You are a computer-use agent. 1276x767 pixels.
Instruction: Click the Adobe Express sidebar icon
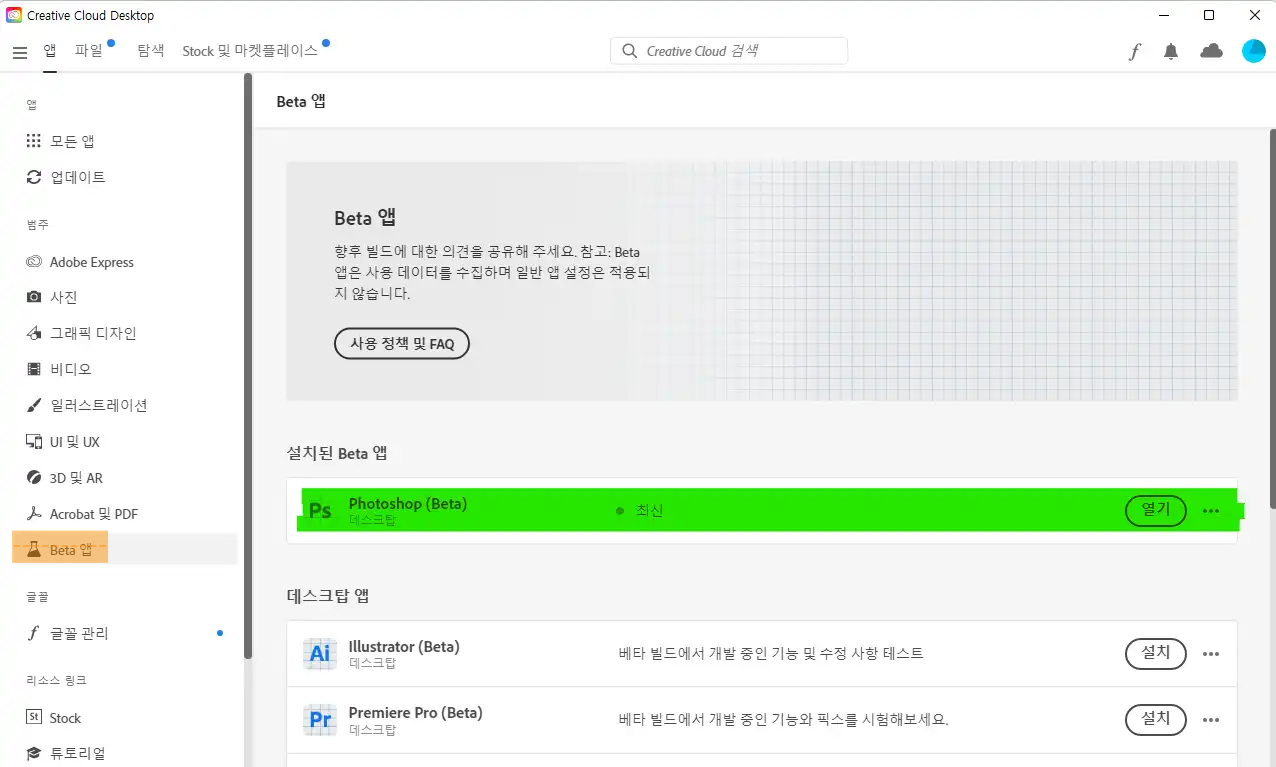pyautogui.click(x=34, y=262)
